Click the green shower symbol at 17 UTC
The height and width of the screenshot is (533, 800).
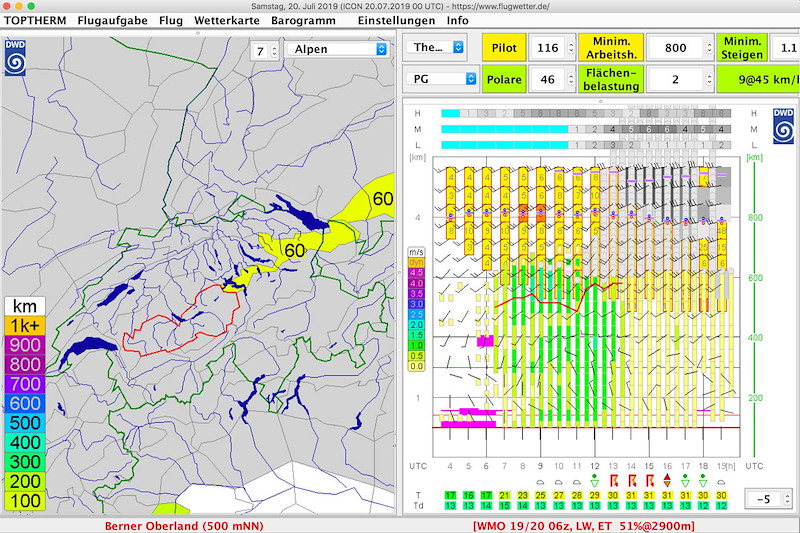click(685, 480)
